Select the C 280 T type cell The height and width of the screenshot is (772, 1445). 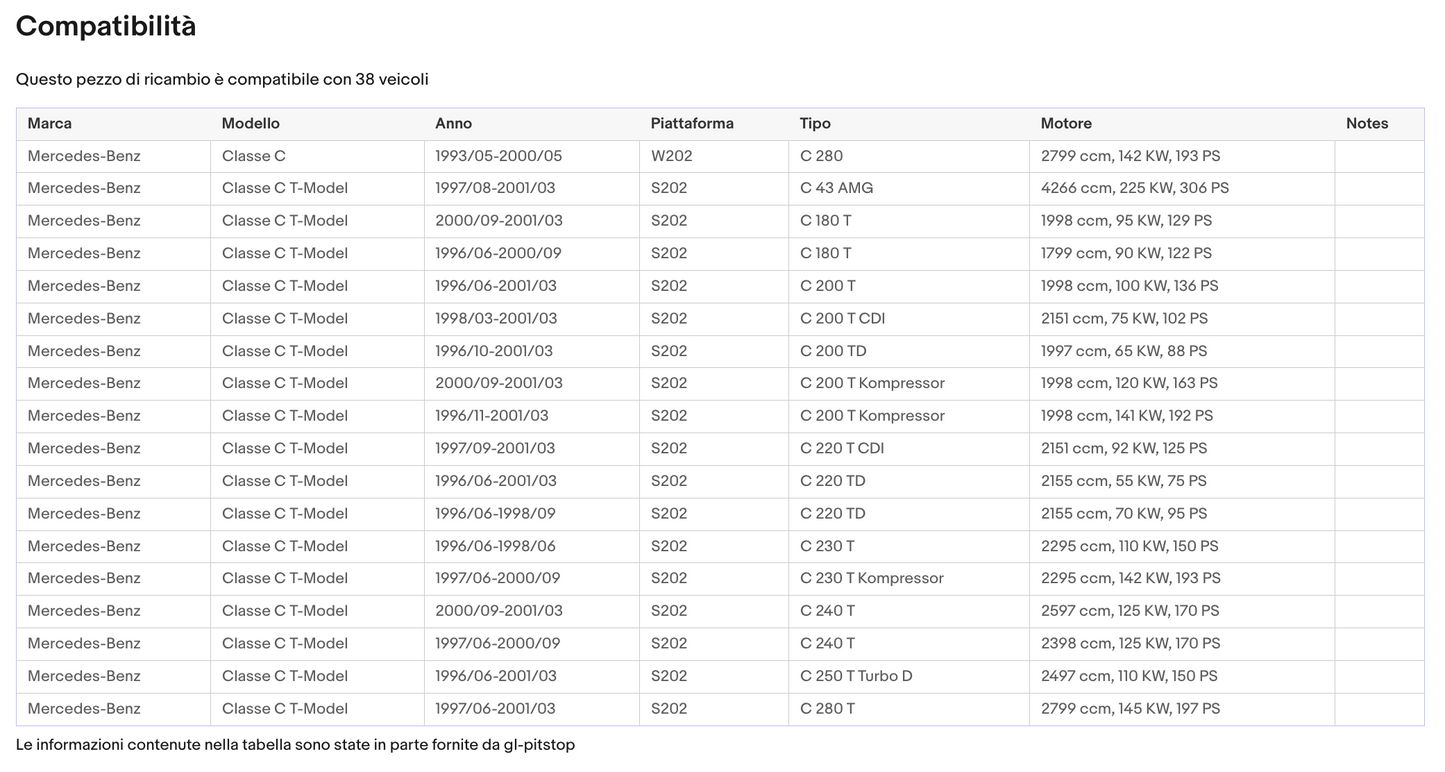[827, 709]
